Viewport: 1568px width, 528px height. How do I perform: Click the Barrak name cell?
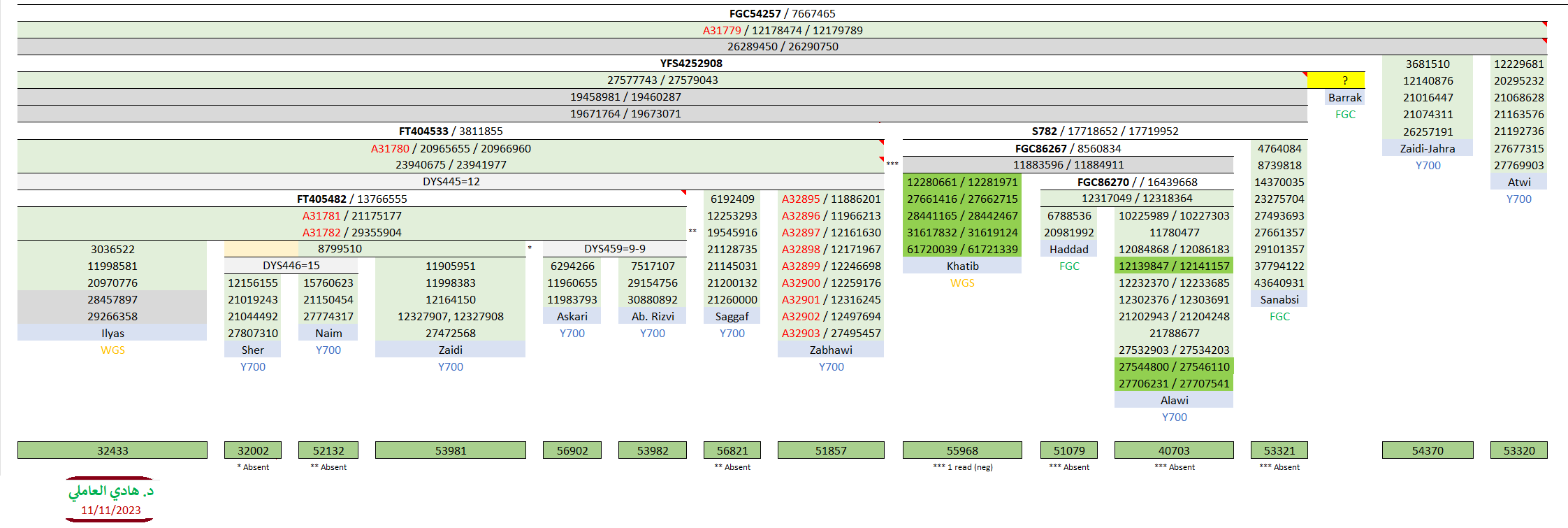point(1344,97)
